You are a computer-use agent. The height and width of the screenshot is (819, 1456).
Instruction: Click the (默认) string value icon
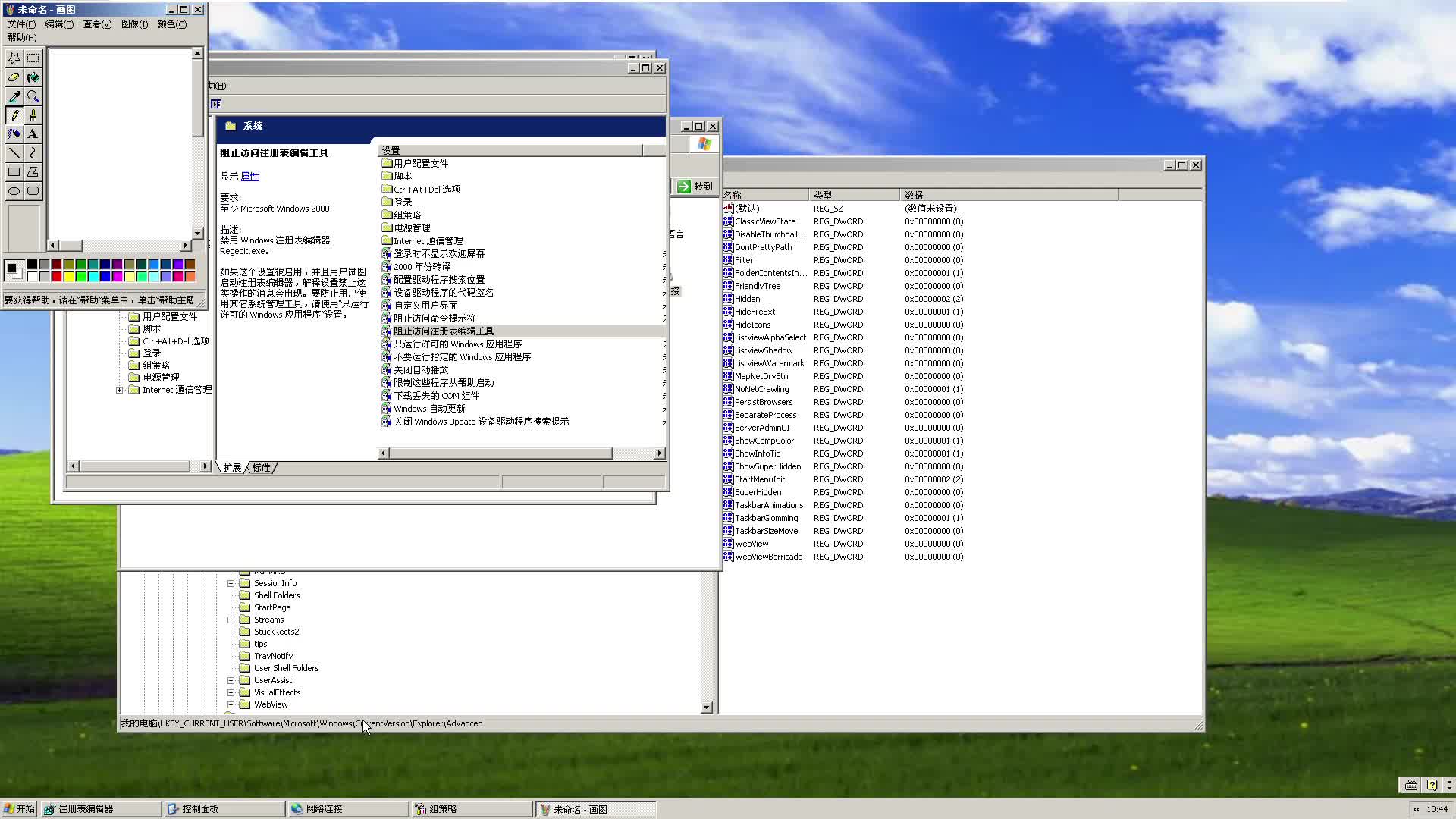728,208
